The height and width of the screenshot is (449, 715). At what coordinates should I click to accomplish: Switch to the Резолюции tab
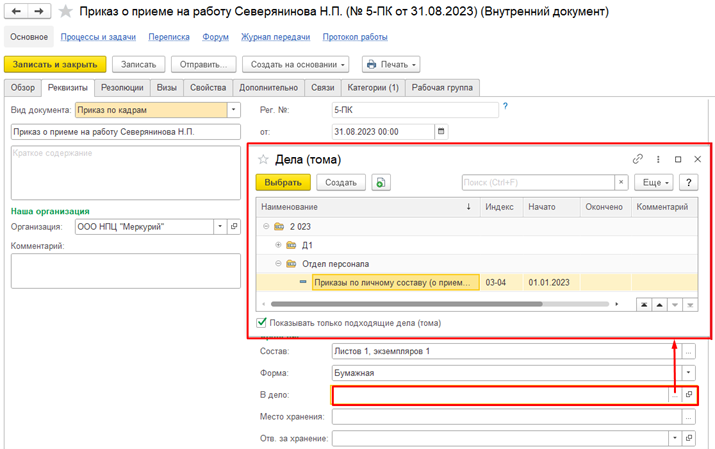(x=122, y=88)
